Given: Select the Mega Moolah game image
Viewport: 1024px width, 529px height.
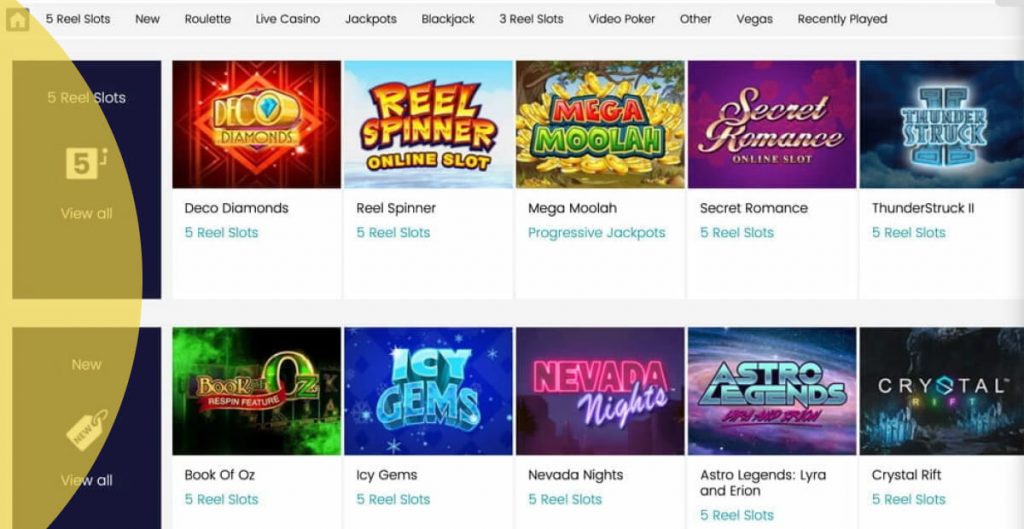Looking at the screenshot, I should (x=600, y=125).
